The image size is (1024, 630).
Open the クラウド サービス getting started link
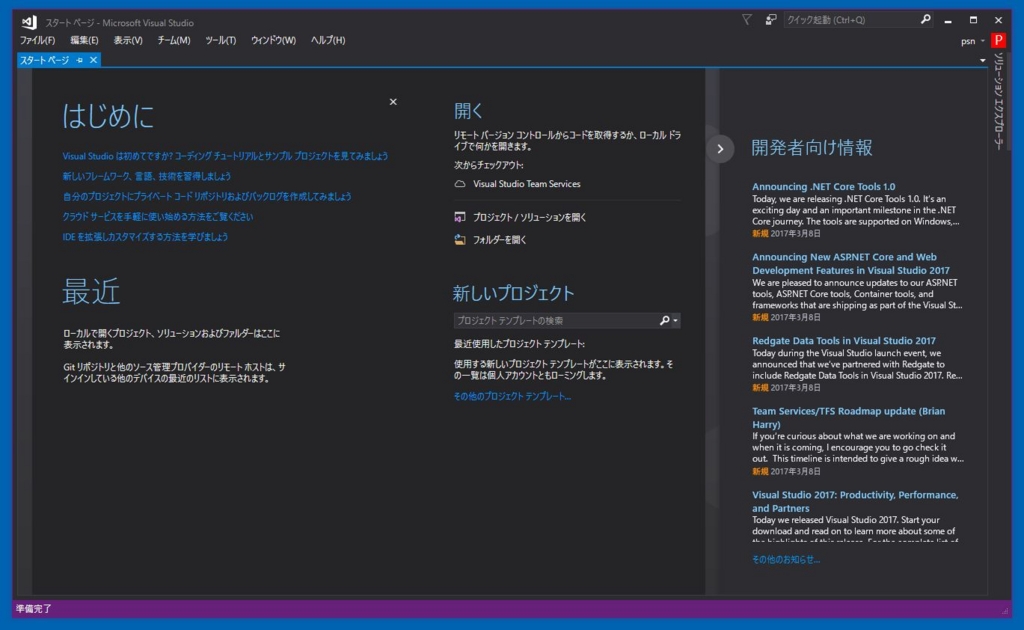coord(157,217)
